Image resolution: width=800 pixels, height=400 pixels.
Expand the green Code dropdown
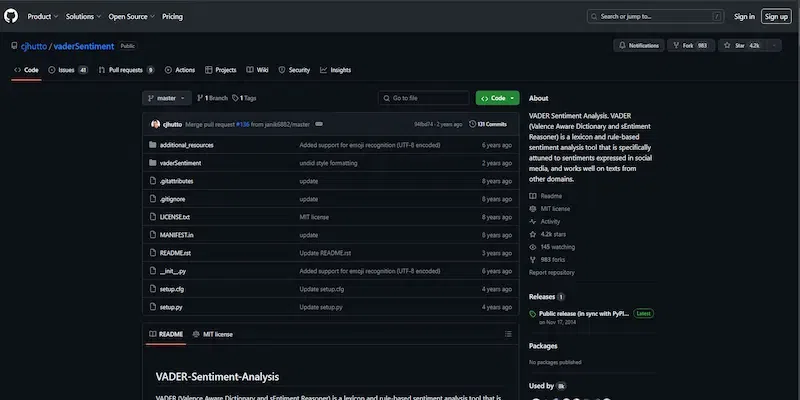point(497,98)
